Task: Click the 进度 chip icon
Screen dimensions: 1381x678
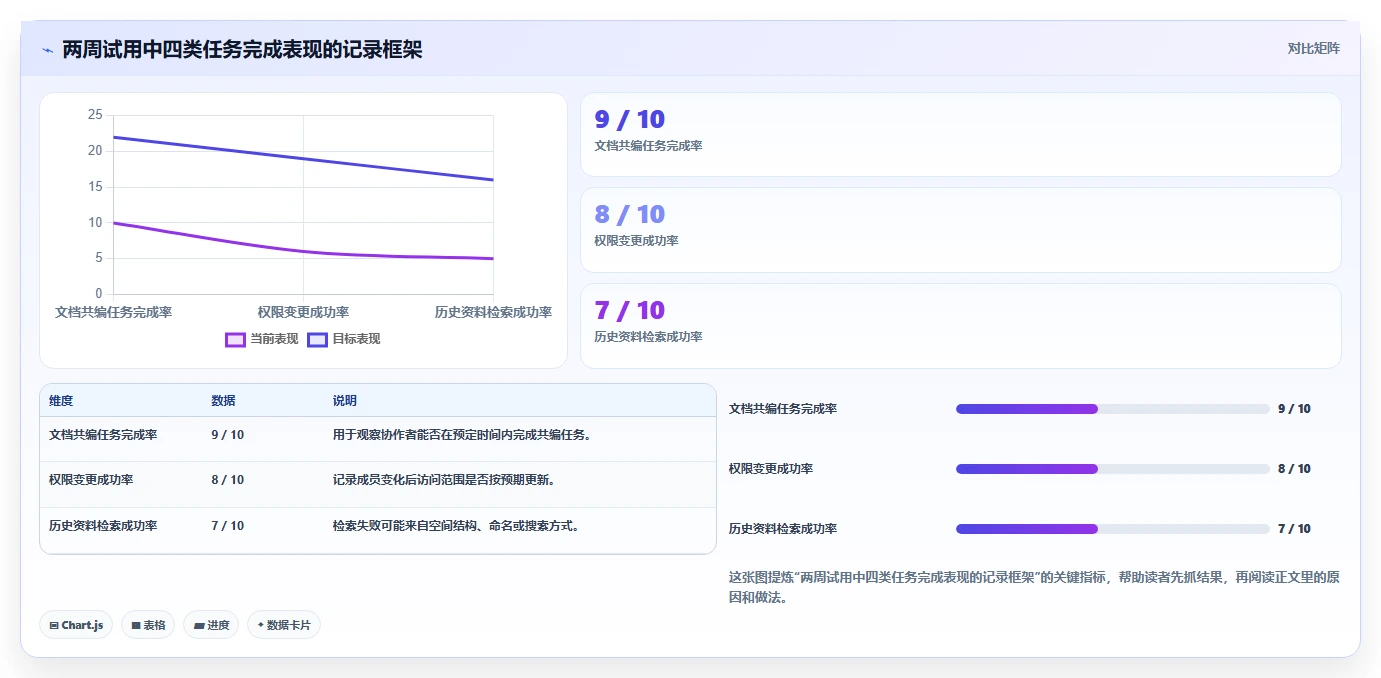Action: tap(199, 625)
